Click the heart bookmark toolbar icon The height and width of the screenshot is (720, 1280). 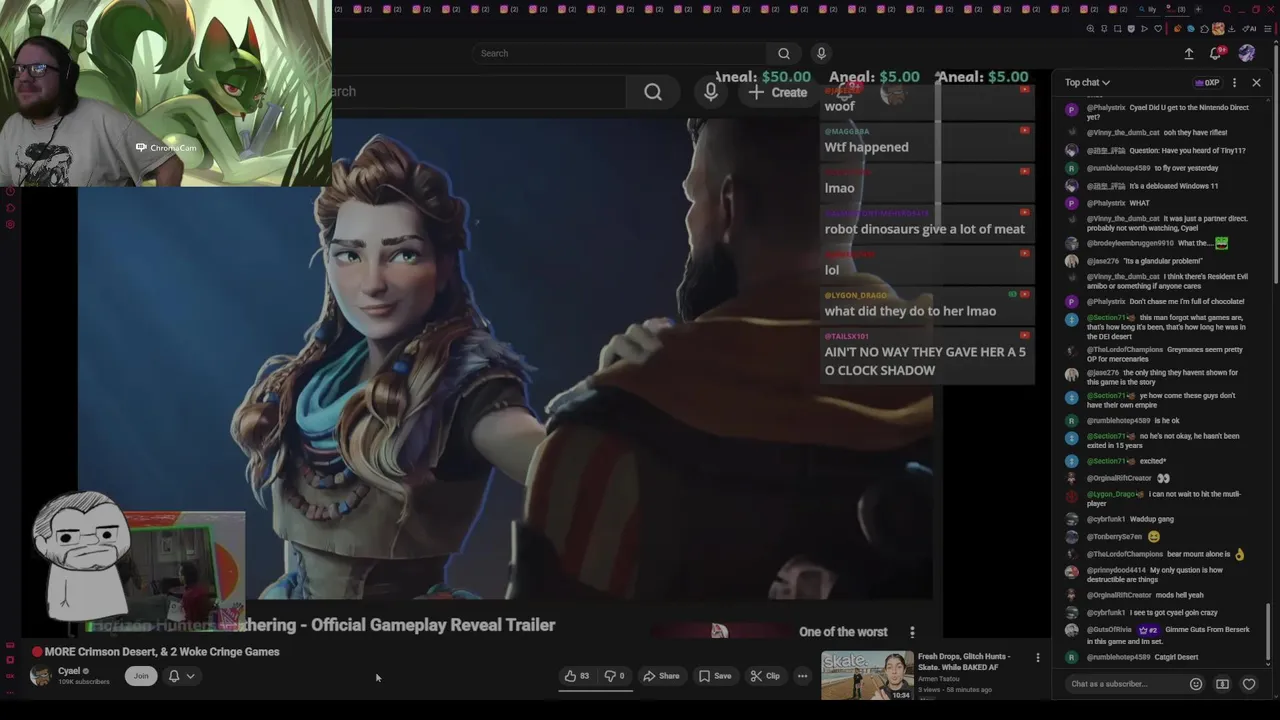pos(1158,29)
